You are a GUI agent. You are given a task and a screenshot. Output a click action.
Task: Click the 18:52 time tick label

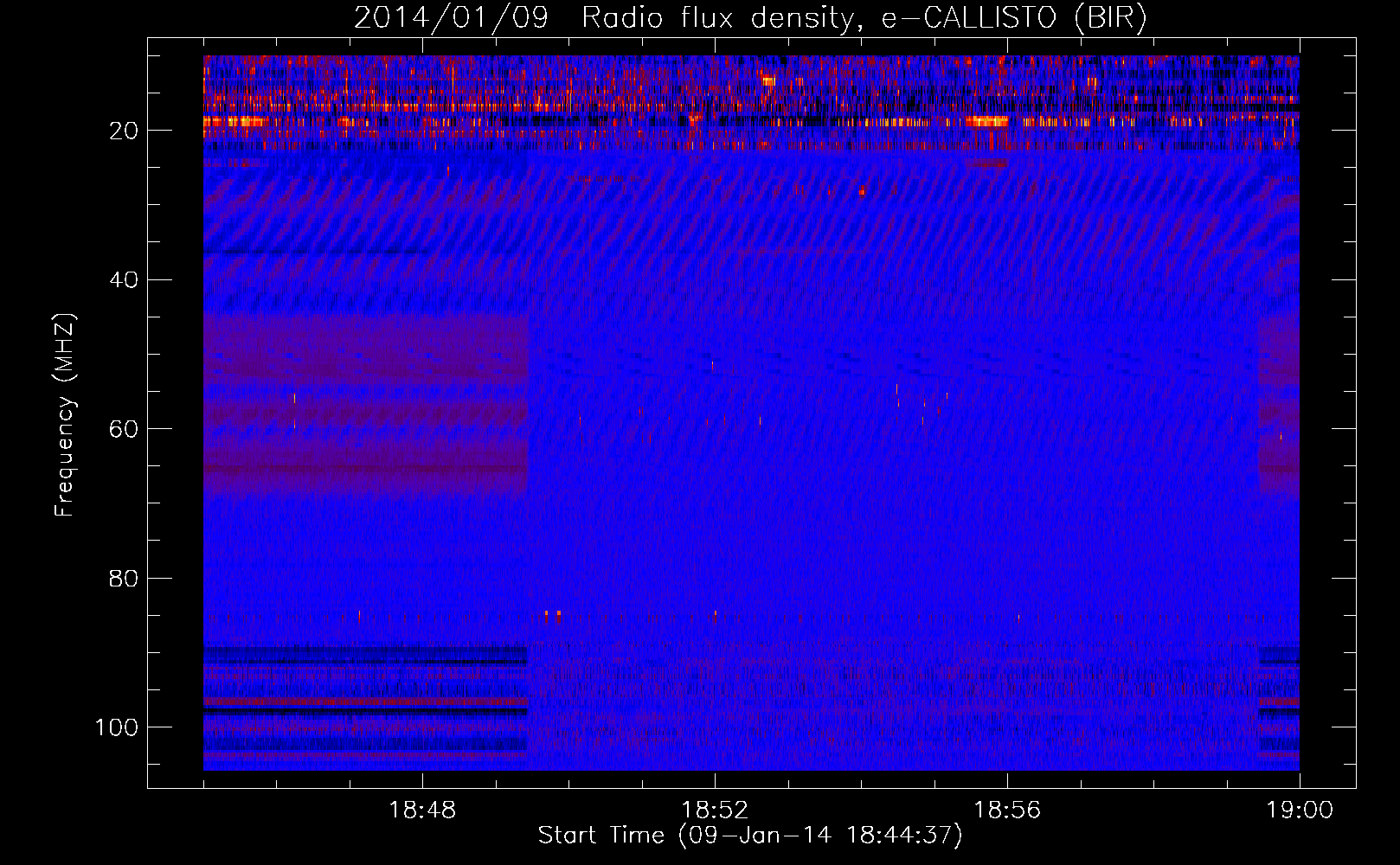pos(715,811)
